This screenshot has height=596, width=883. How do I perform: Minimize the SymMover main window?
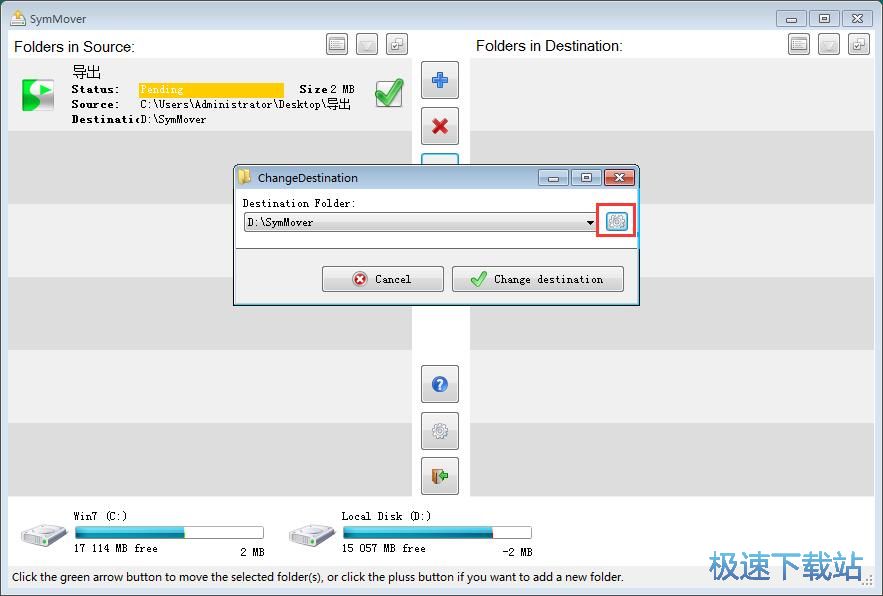(x=791, y=19)
